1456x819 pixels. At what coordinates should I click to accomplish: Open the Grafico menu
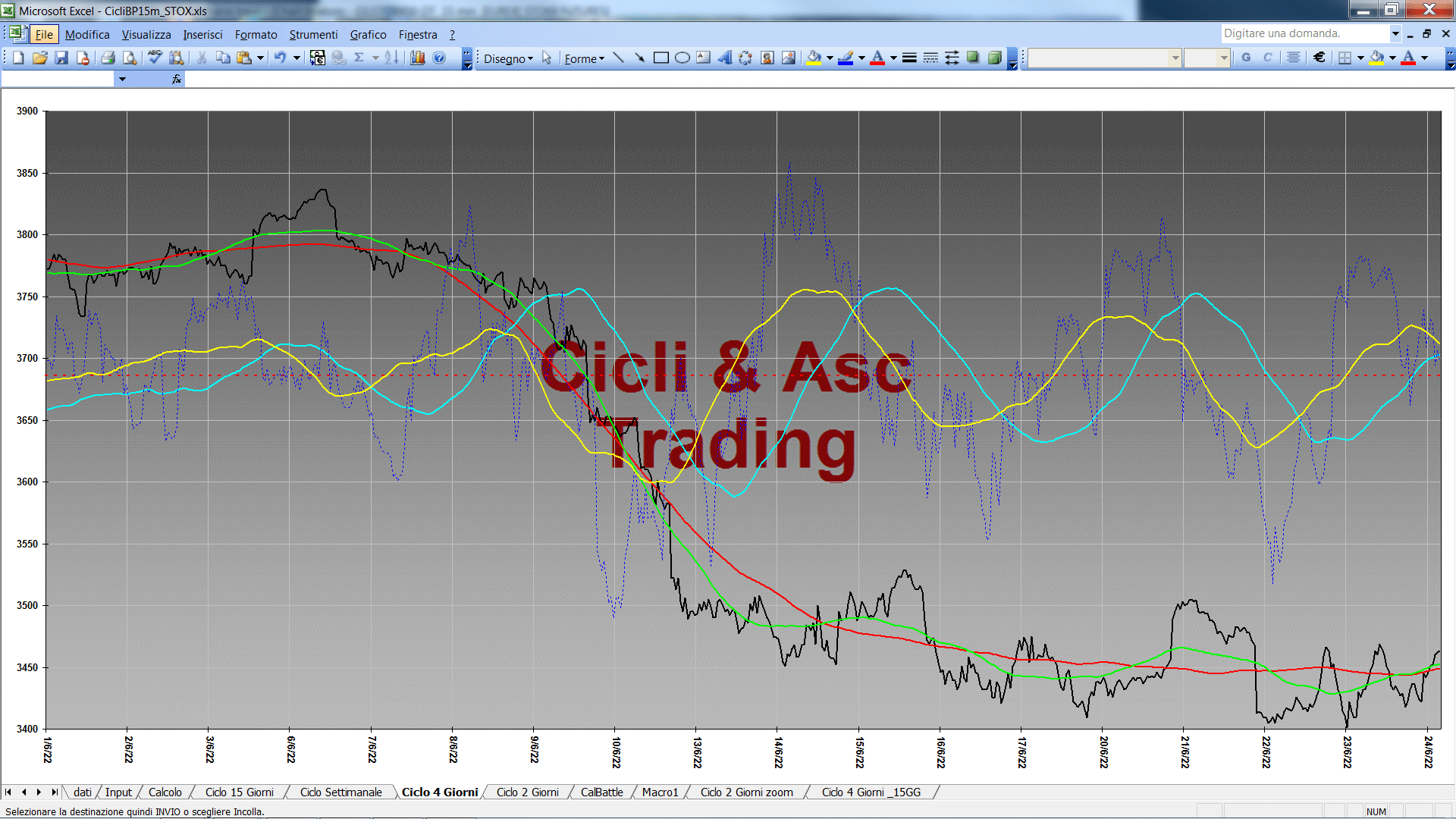tap(369, 35)
